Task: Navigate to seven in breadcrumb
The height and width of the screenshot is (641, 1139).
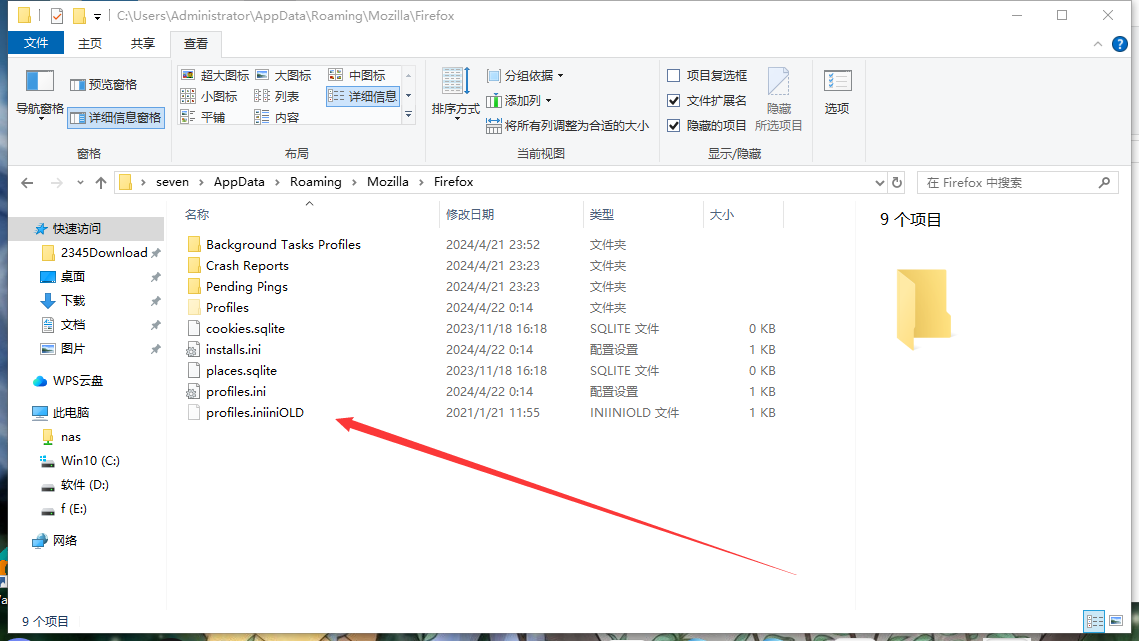Action: pyautogui.click(x=172, y=182)
